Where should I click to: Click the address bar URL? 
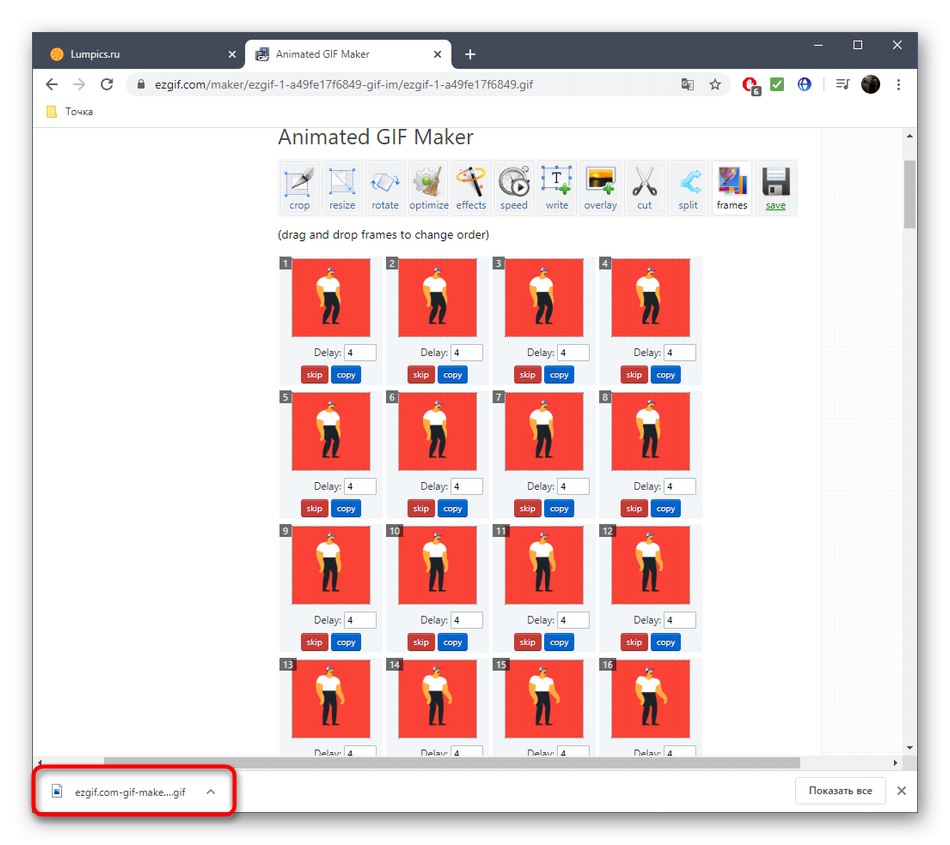[x=344, y=85]
